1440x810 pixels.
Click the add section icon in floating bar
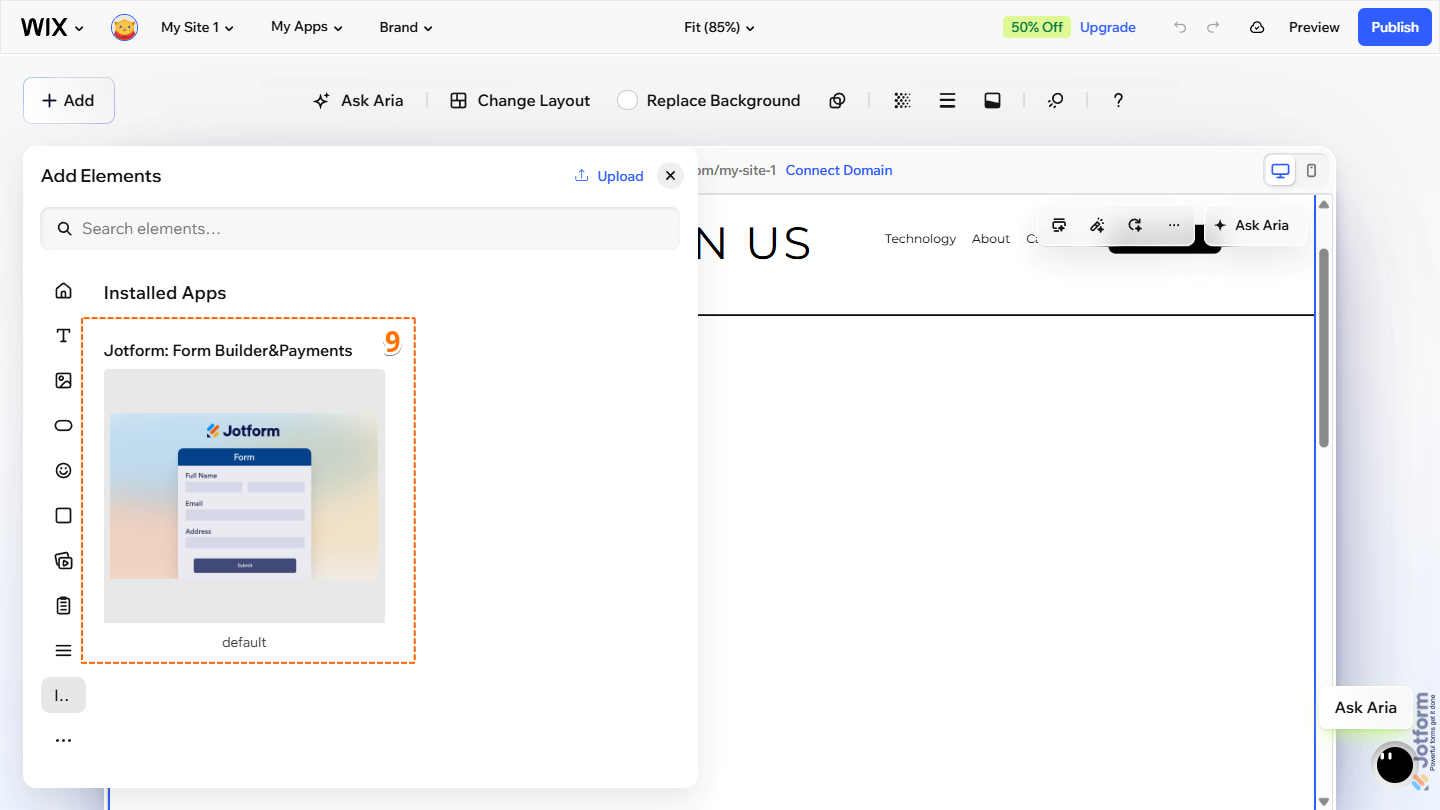pos(1059,225)
